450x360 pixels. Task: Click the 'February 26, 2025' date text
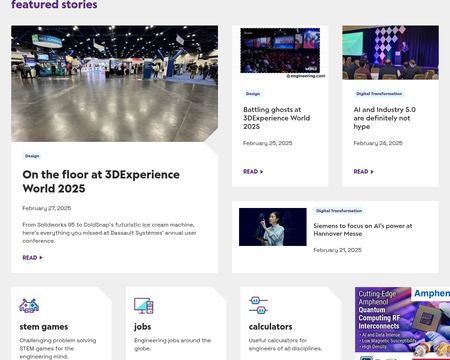378,143
